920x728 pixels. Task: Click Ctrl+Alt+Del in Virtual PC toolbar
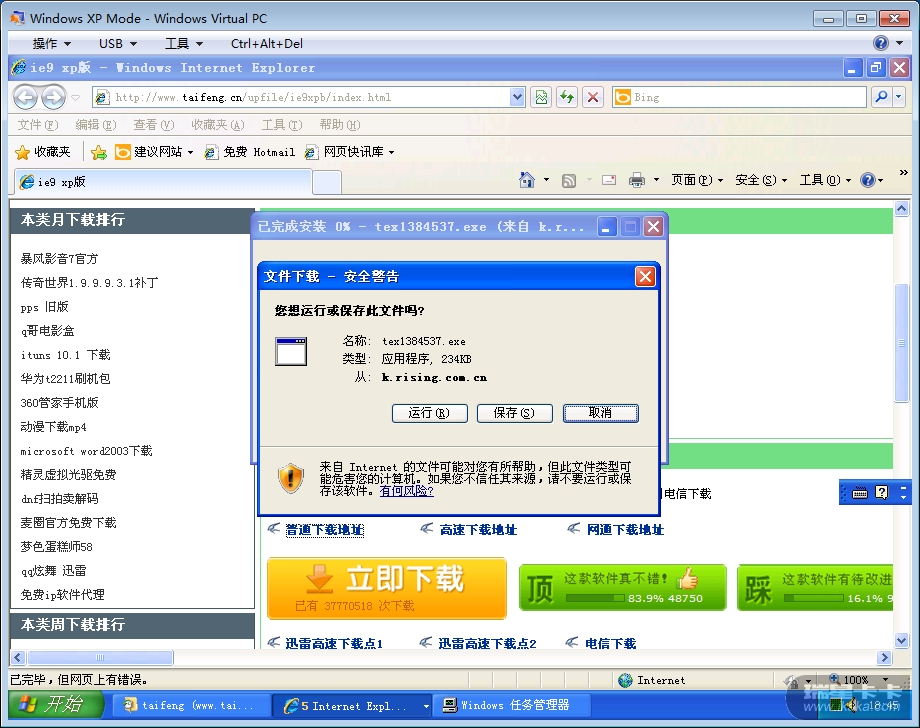(x=267, y=43)
